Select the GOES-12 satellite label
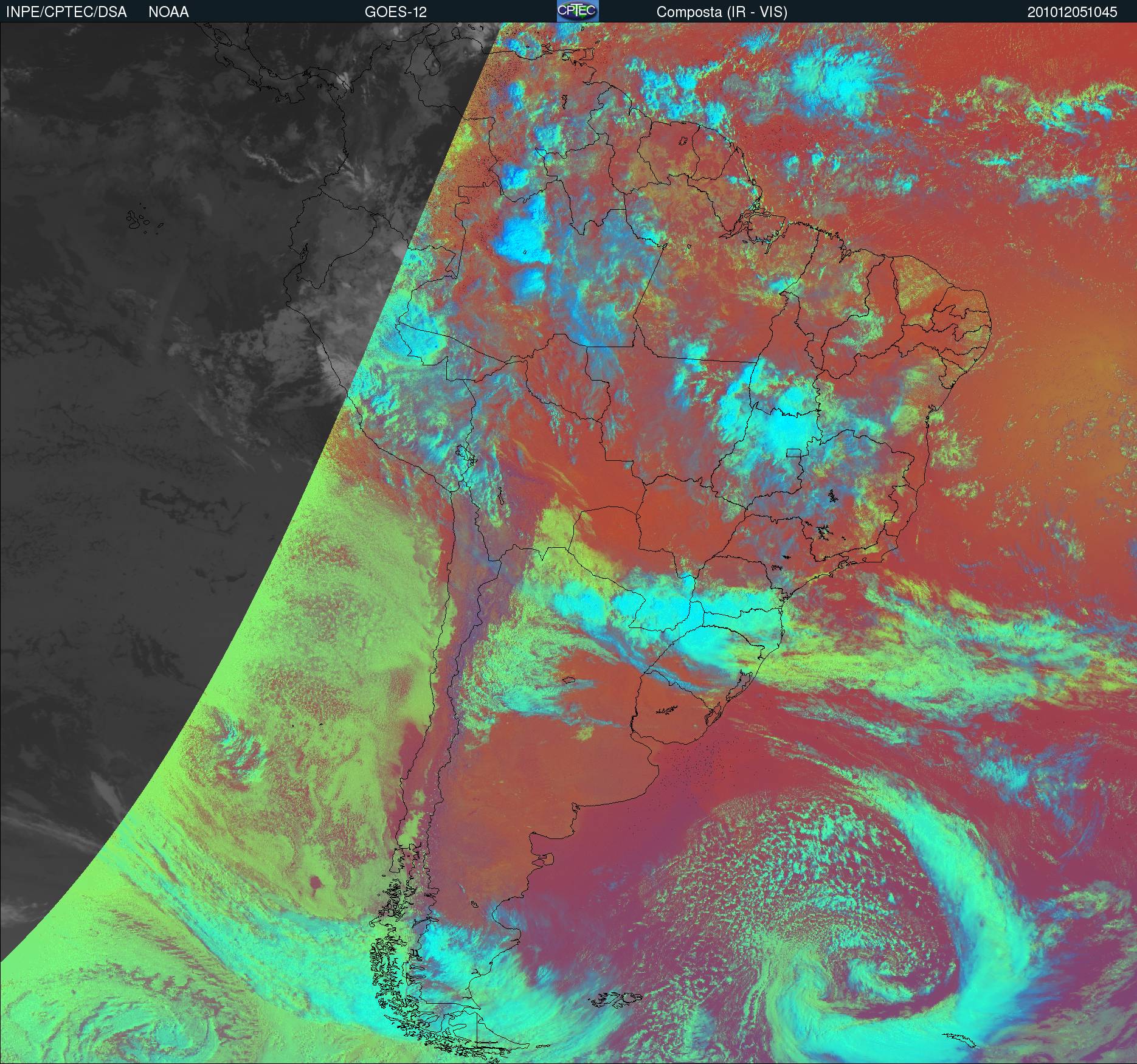Viewport: 1137px width, 1064px height. 395,12
